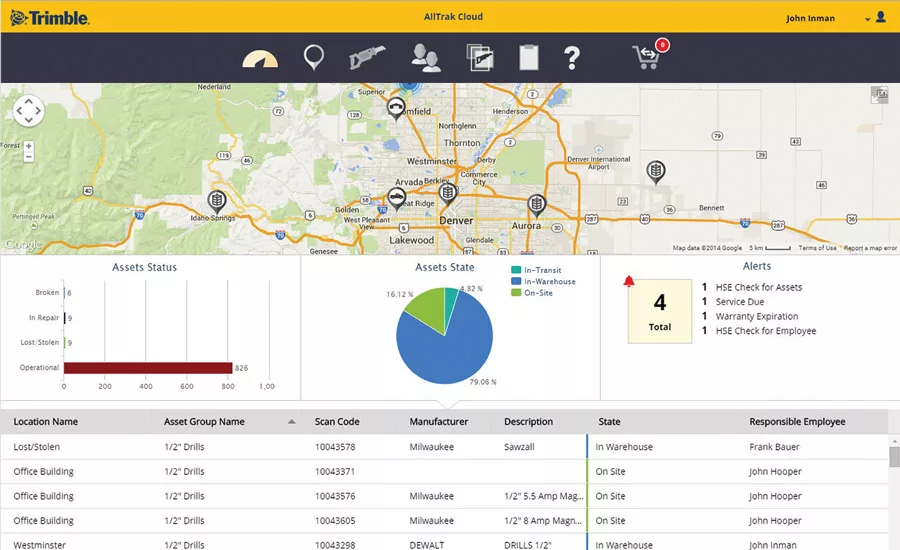
Task: Select the vehicle marker near Wheat Ridge
Action: 396,199
